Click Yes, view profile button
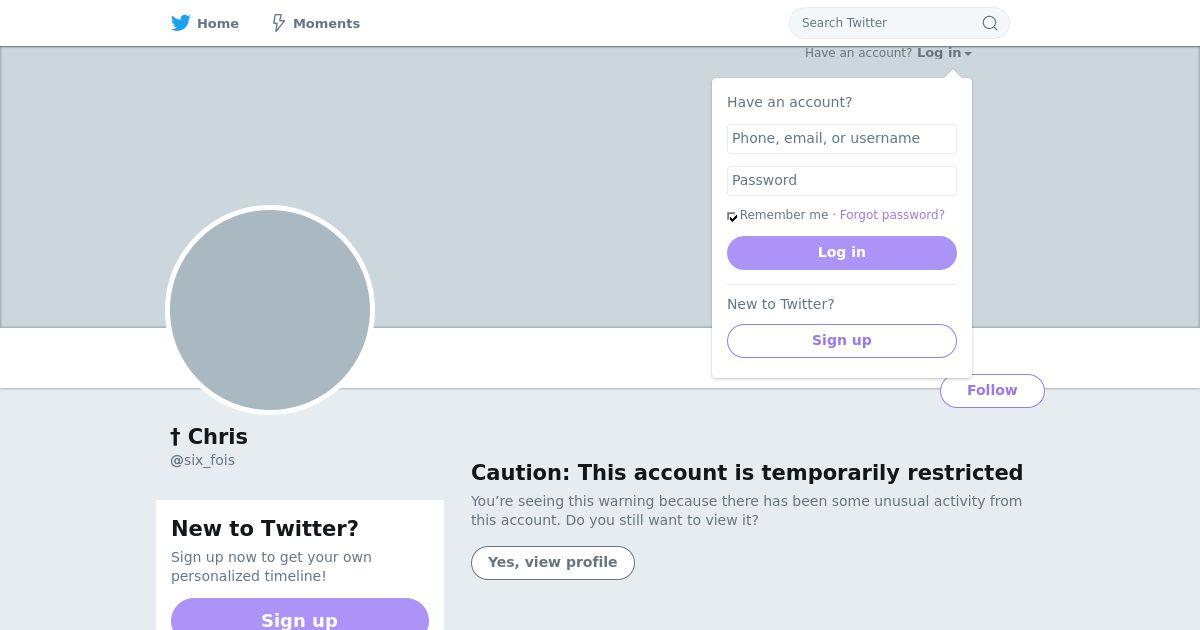Screen dimensions: 1200x630 [552, 562]
